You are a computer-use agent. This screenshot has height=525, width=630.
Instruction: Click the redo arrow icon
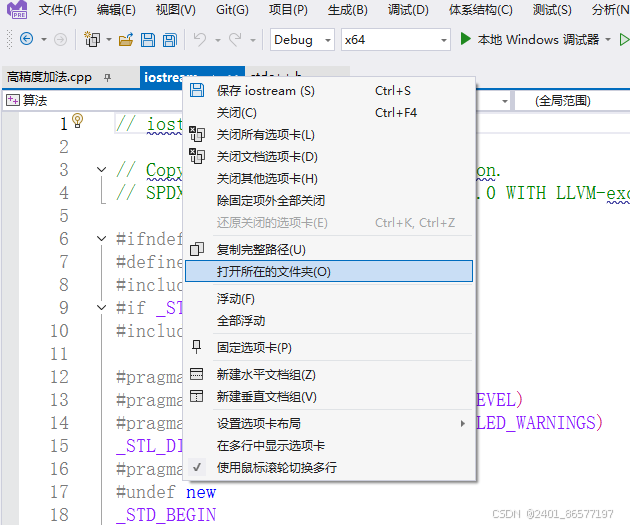coord(235,39)
